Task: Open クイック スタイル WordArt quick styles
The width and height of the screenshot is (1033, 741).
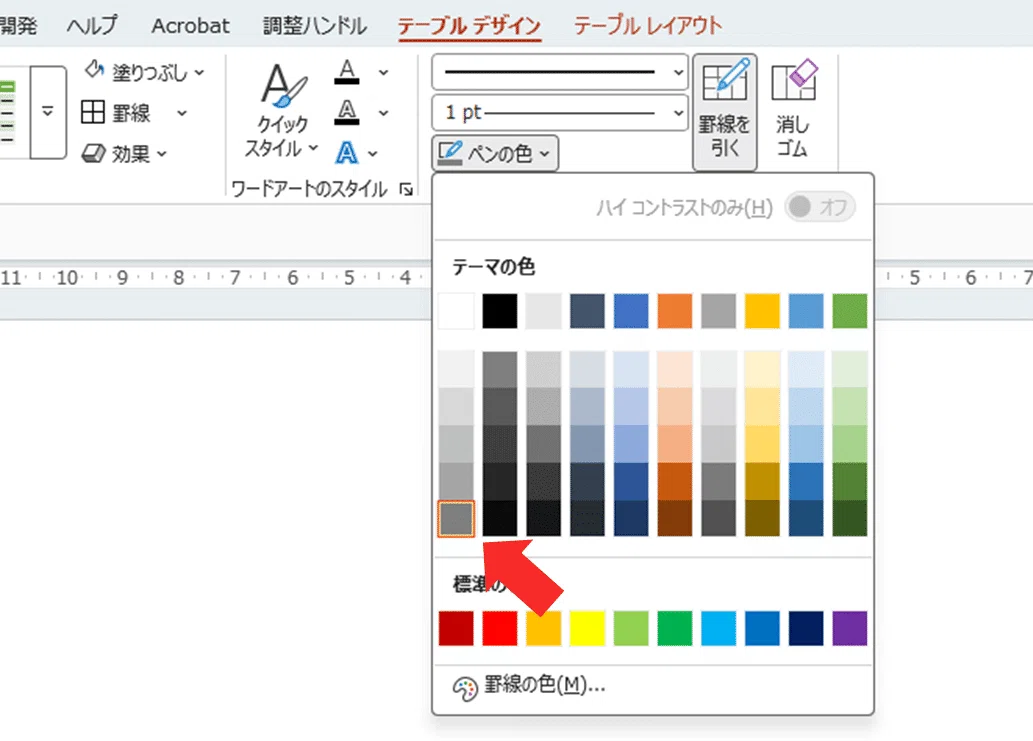Action: click(x=282, y=110)
